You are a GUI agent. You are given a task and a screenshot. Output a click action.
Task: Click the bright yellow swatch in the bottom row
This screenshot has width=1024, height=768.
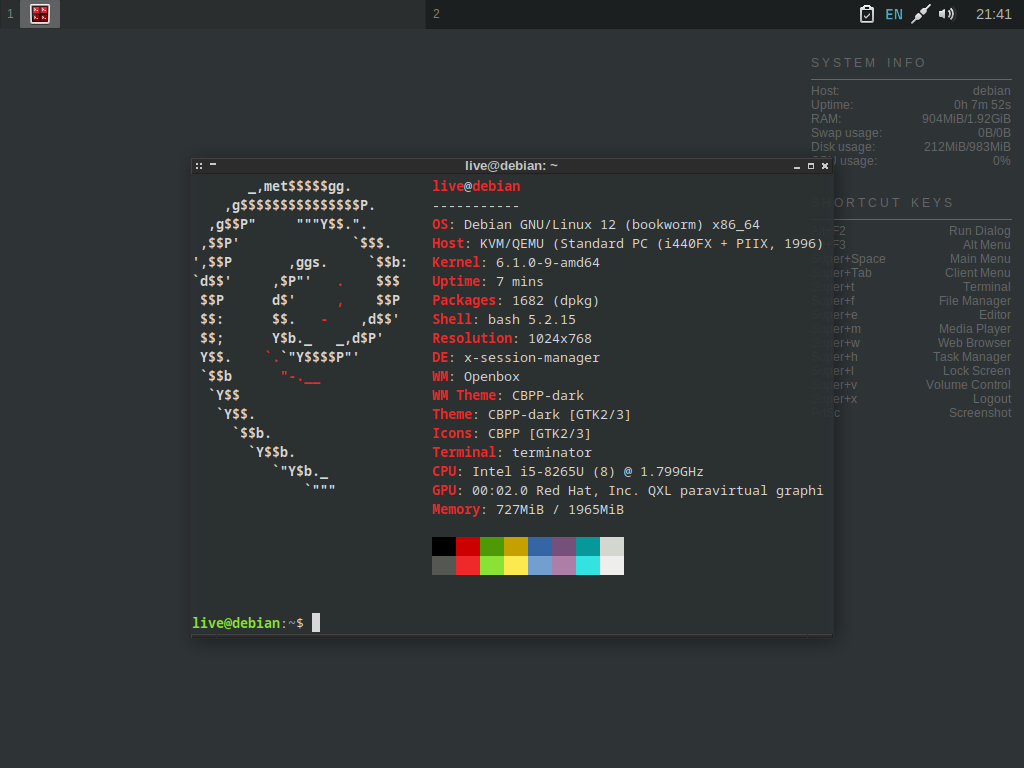516,566
